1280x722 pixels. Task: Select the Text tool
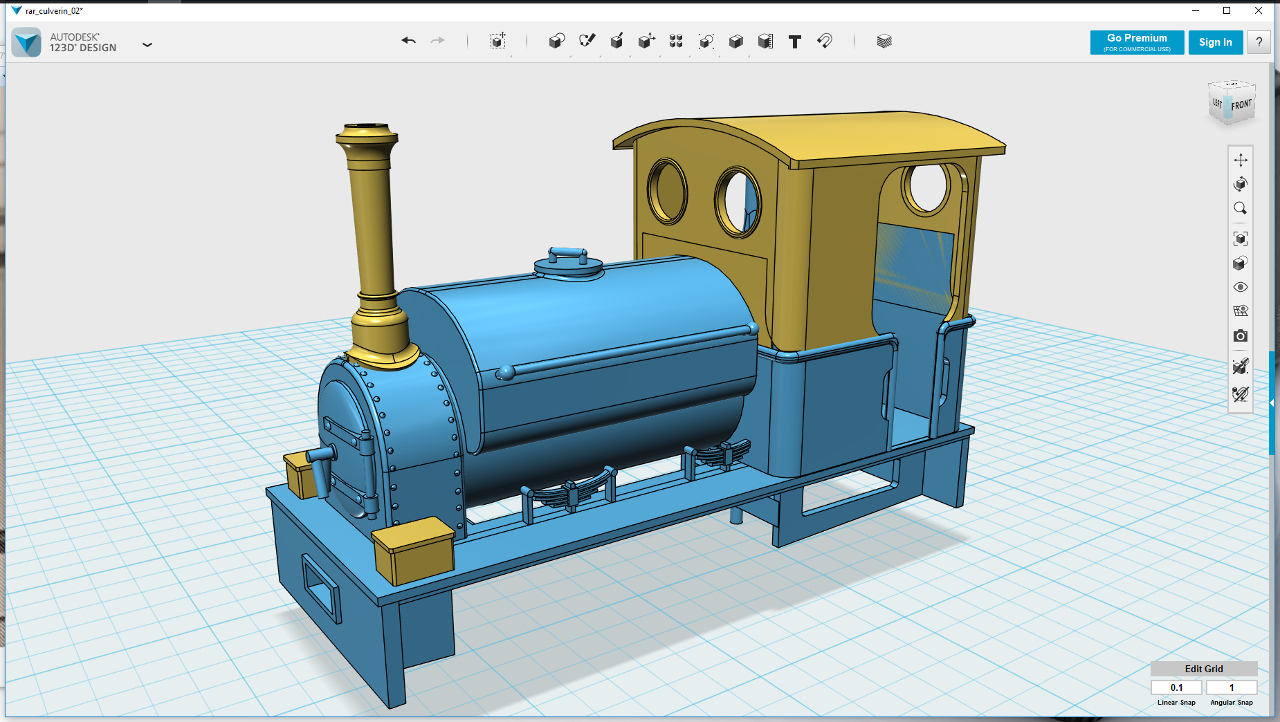795,41
